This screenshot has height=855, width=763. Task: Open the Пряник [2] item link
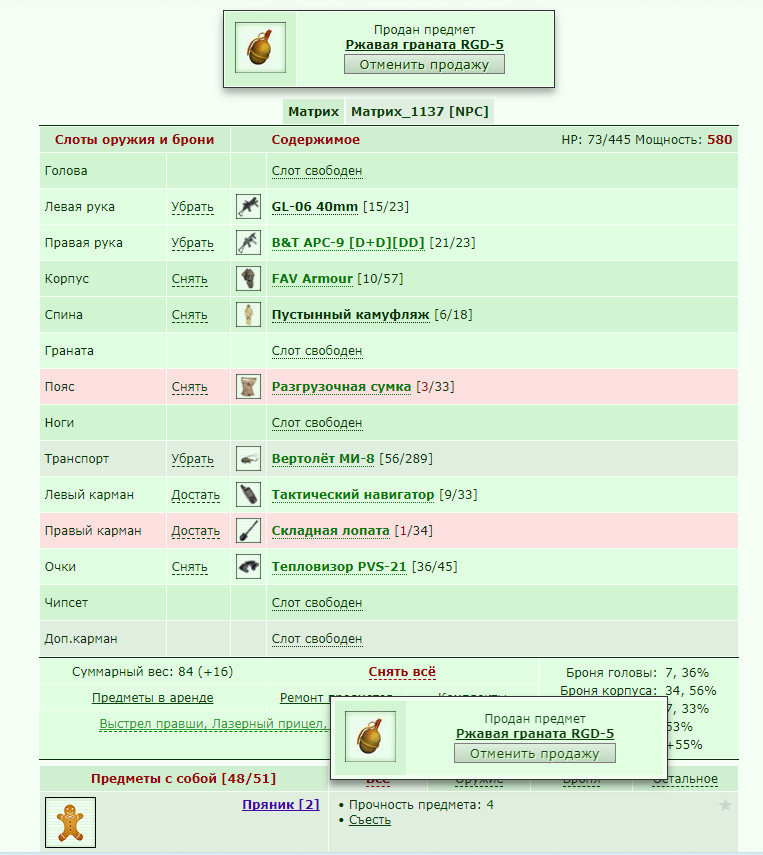pyautogui.click(x=281, y=805)
